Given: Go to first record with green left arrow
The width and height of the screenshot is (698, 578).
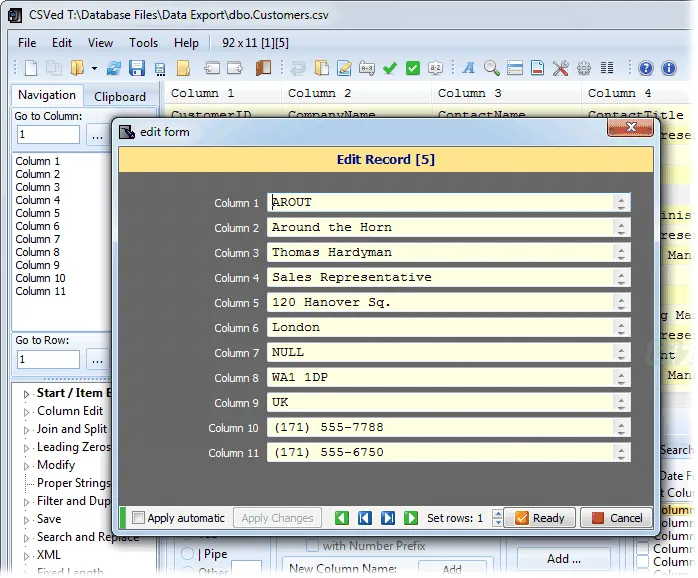Looking at the screenshot, I should 342,518.
